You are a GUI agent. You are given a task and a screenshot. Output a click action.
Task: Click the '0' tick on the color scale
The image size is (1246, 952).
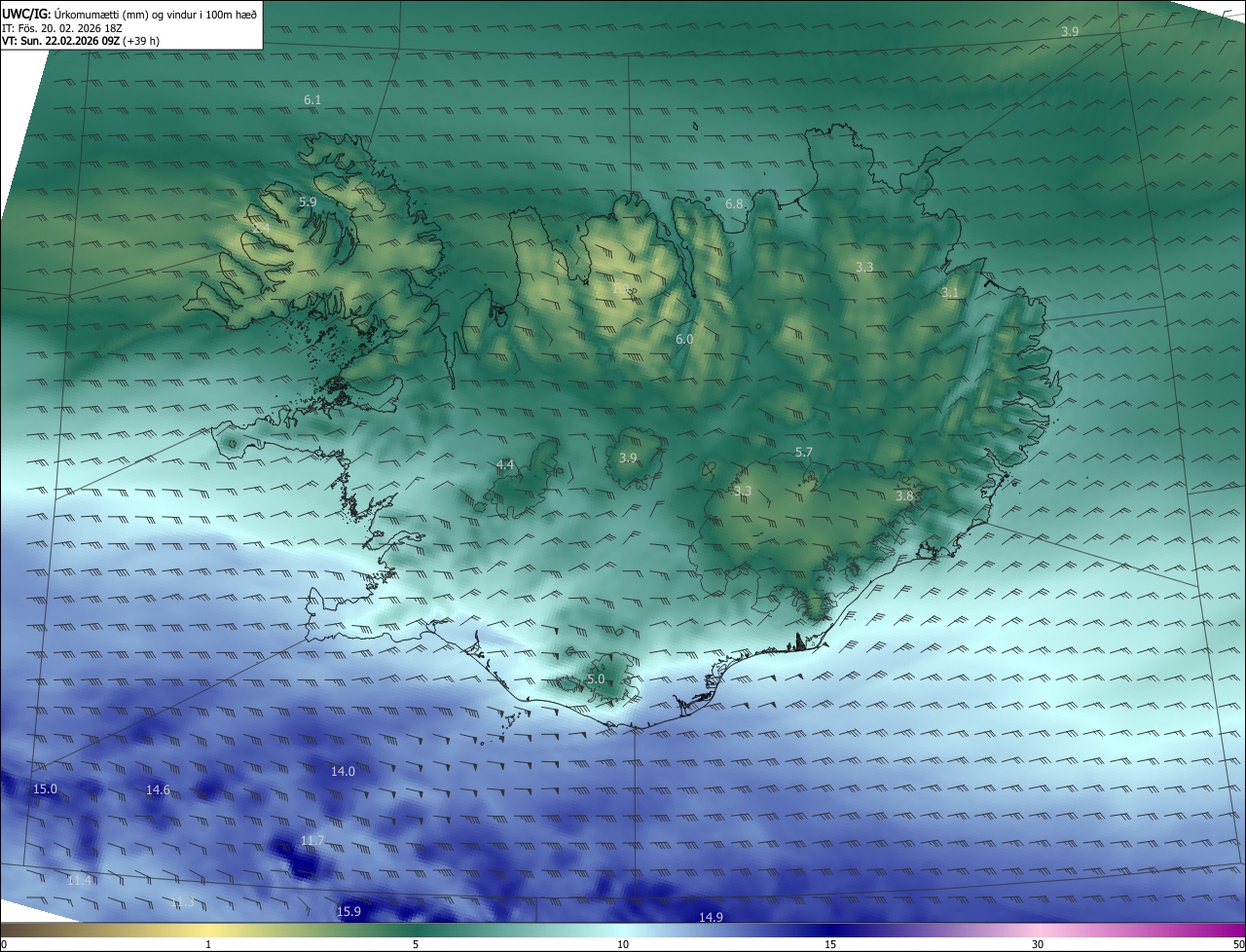[4, 945]
